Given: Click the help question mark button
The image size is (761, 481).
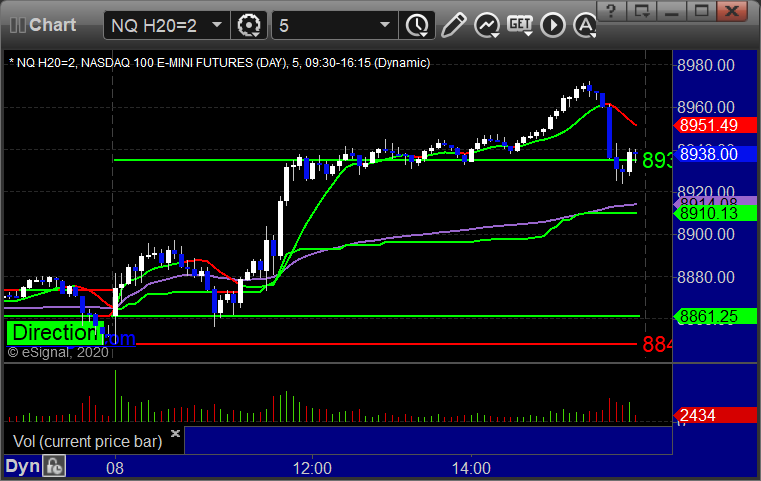Looking at the screenshot, I should [612, 11].
